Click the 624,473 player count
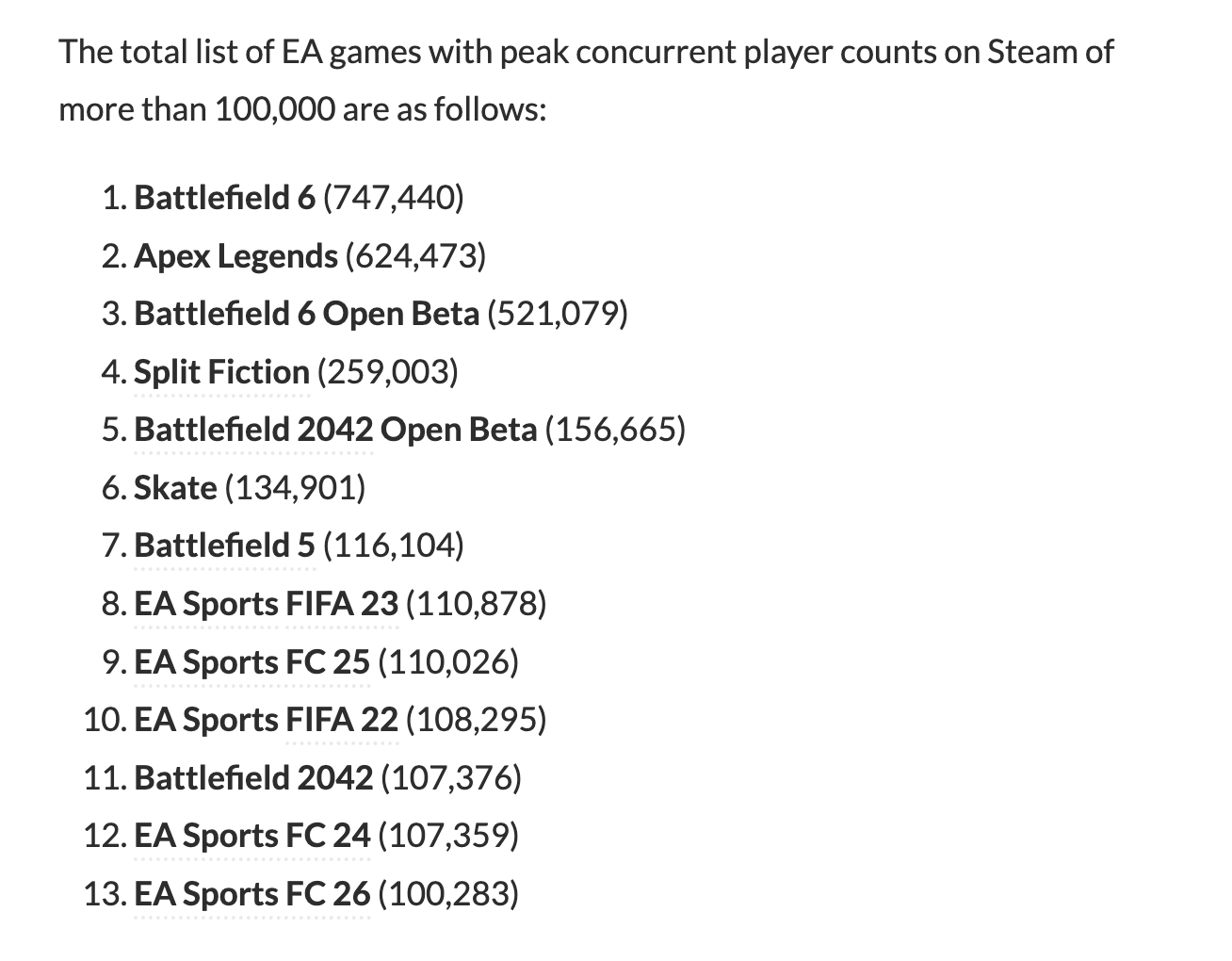 [415, 256]
